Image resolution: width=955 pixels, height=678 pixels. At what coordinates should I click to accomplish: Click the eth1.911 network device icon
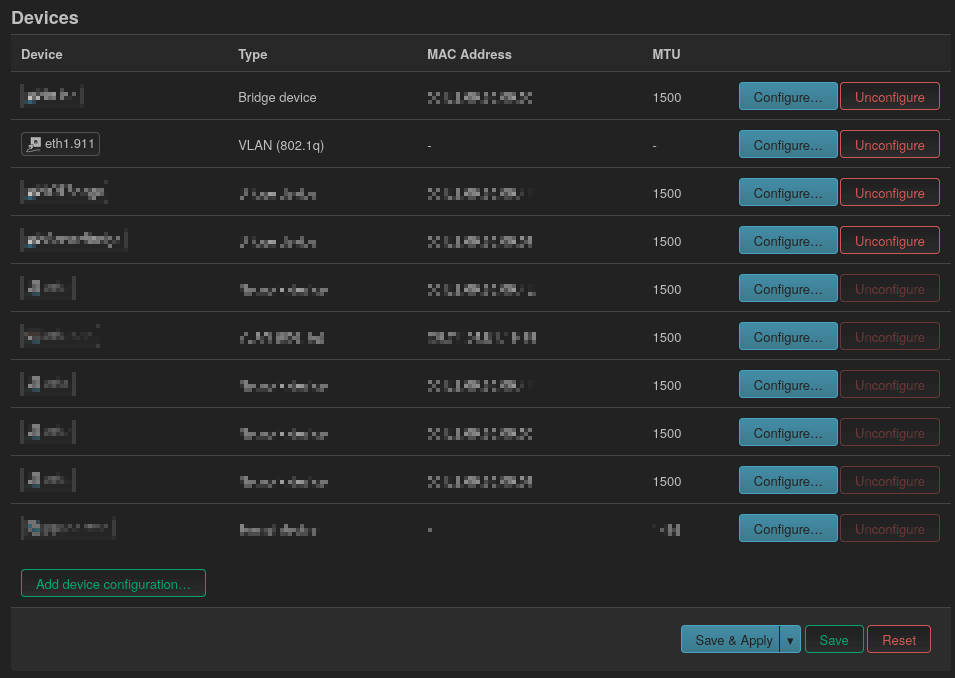click(x=34, y=144)
